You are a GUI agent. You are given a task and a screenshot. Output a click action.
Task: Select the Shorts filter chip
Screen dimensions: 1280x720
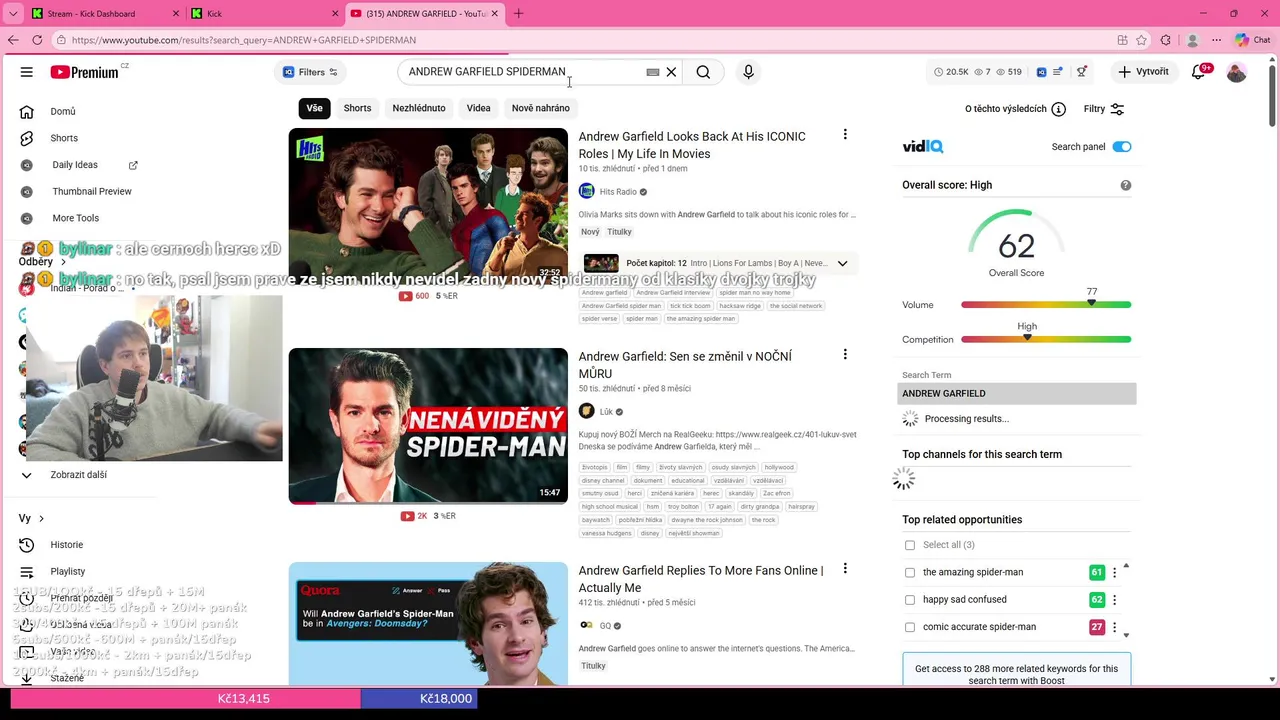(x=357, y=108)
